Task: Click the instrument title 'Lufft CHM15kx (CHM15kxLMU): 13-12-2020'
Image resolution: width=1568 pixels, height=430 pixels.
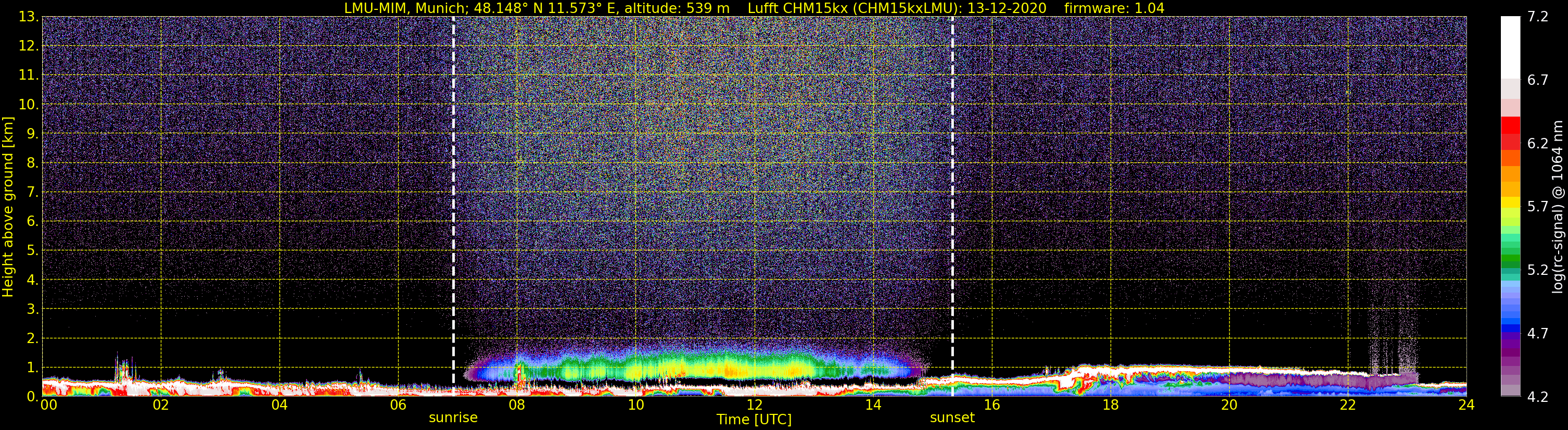Action: 897,8
